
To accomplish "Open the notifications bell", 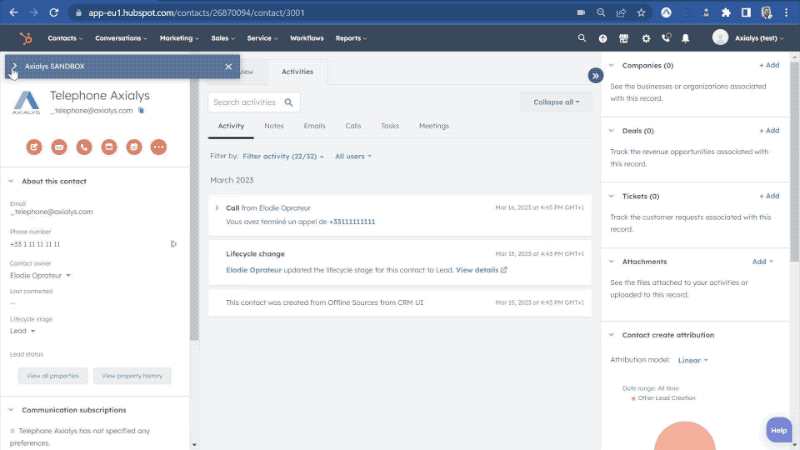I will [686, 38].
